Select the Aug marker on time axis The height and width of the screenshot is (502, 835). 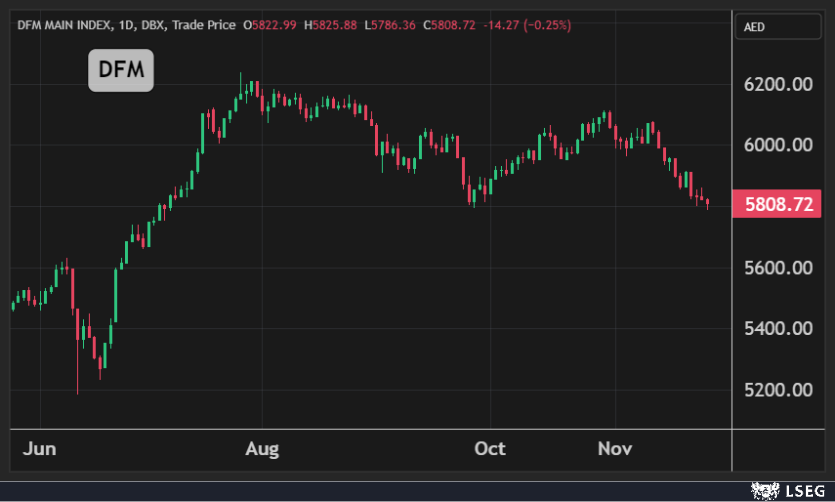[x=262, y=449]
